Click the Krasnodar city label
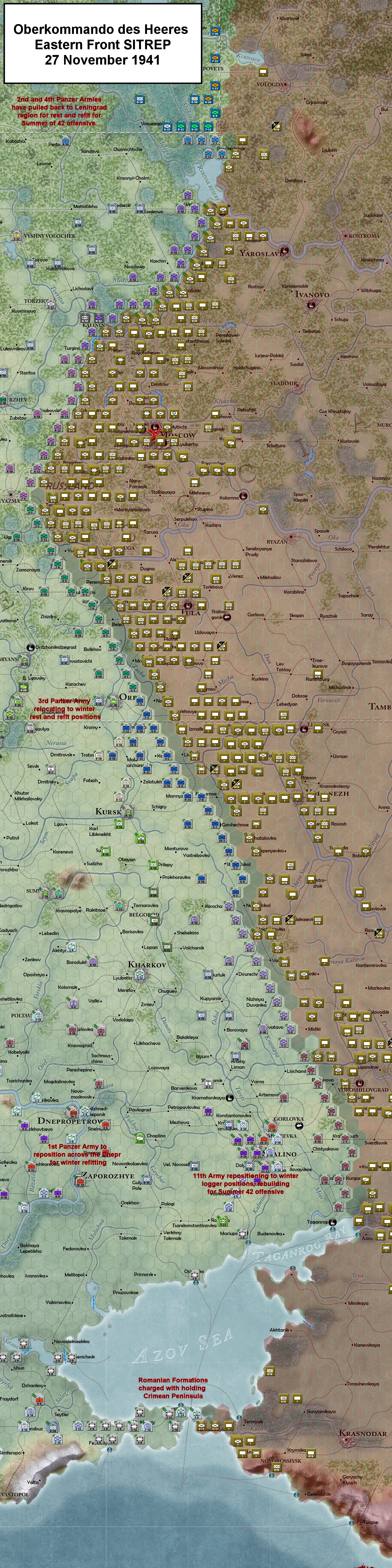 pos(363,1433)
